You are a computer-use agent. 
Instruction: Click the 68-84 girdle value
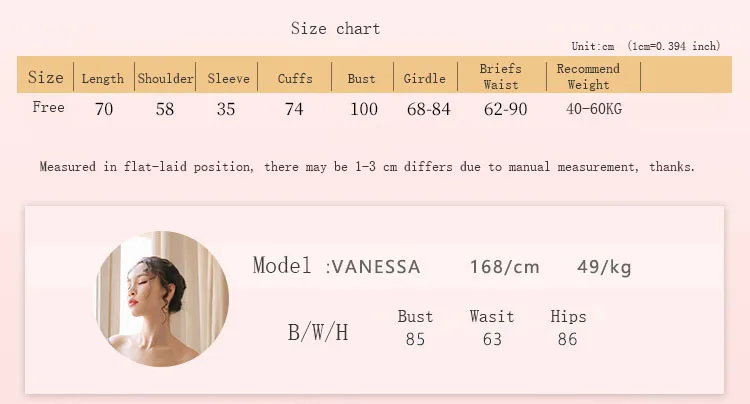[x=429, y=109]
